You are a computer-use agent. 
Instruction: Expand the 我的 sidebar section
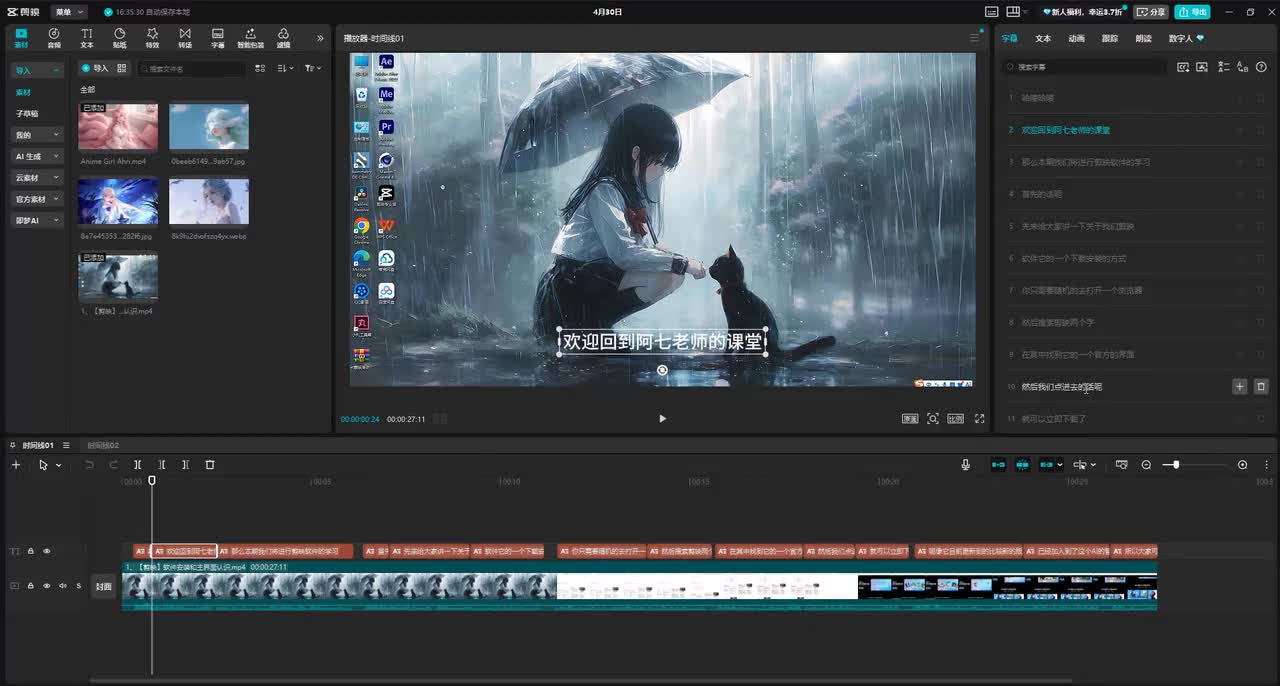click(36, 134)
